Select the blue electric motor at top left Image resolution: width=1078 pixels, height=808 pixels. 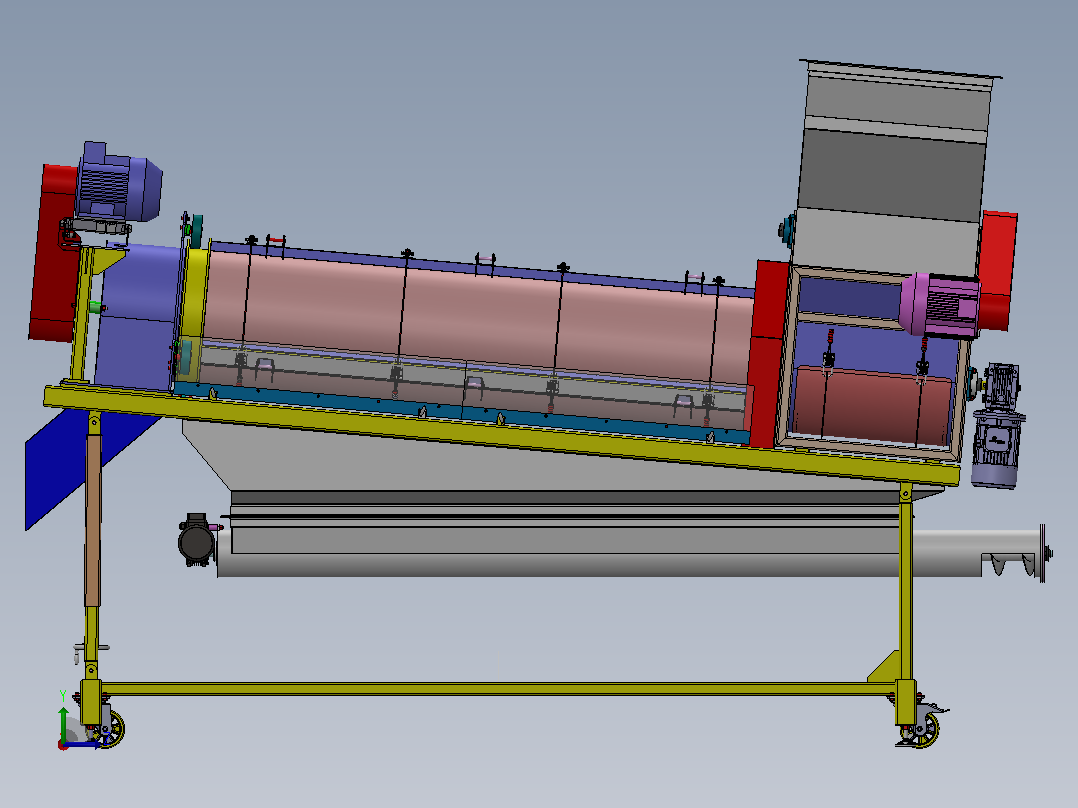(x=120, y=184)
